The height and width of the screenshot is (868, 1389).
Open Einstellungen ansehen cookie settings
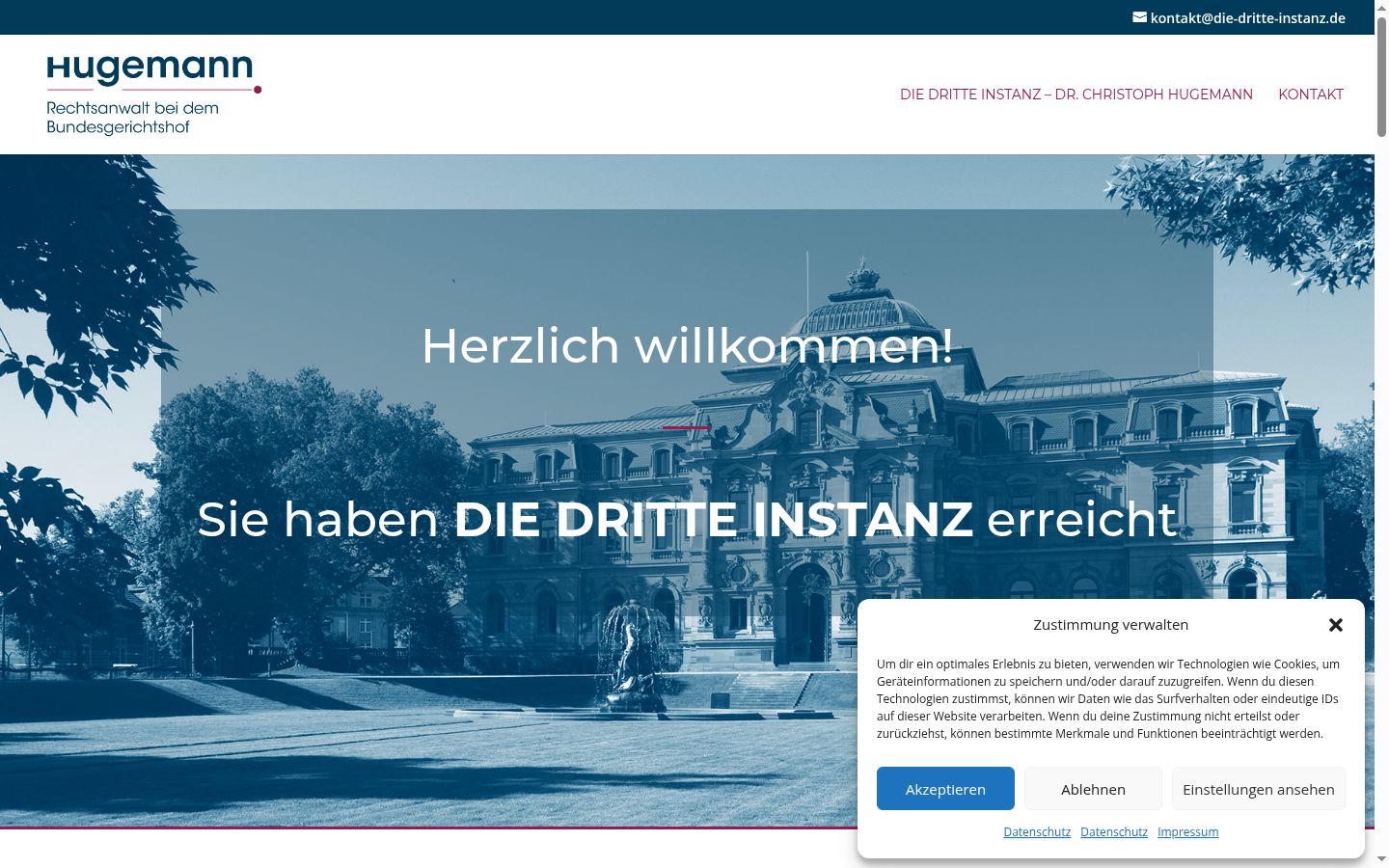(x=1259, y=789)
